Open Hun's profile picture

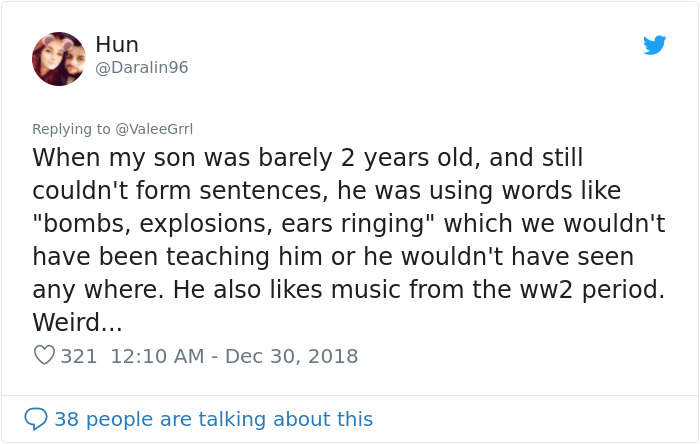coord(59,58)
